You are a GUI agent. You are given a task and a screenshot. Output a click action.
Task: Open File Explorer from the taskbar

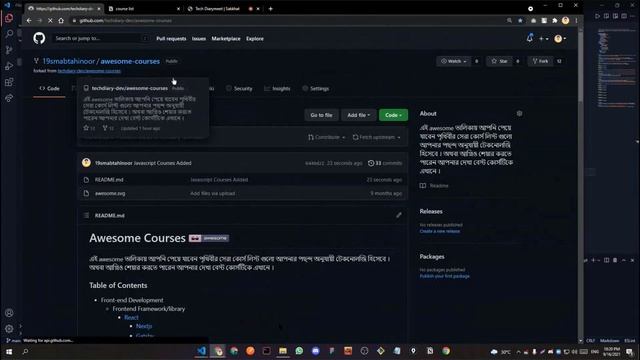pyautogui.click(x=283, y=351)
